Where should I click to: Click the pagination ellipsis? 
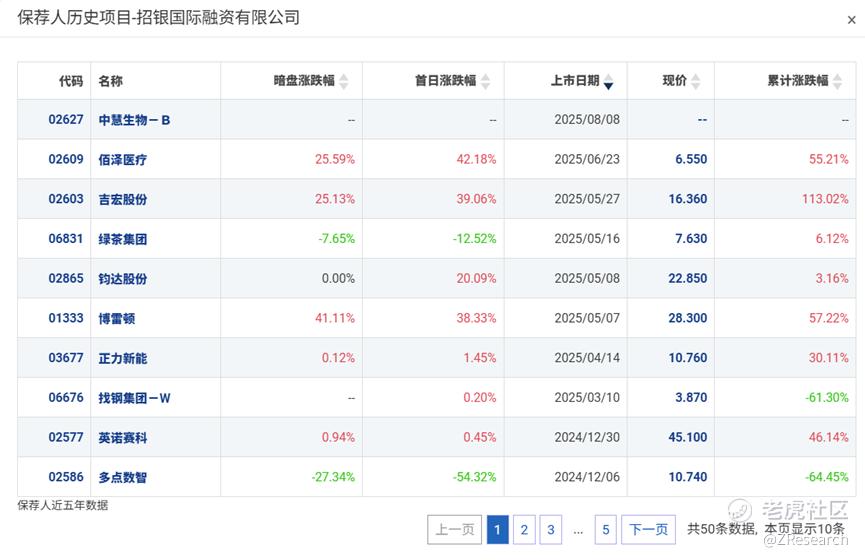click(x=578, y=532)
